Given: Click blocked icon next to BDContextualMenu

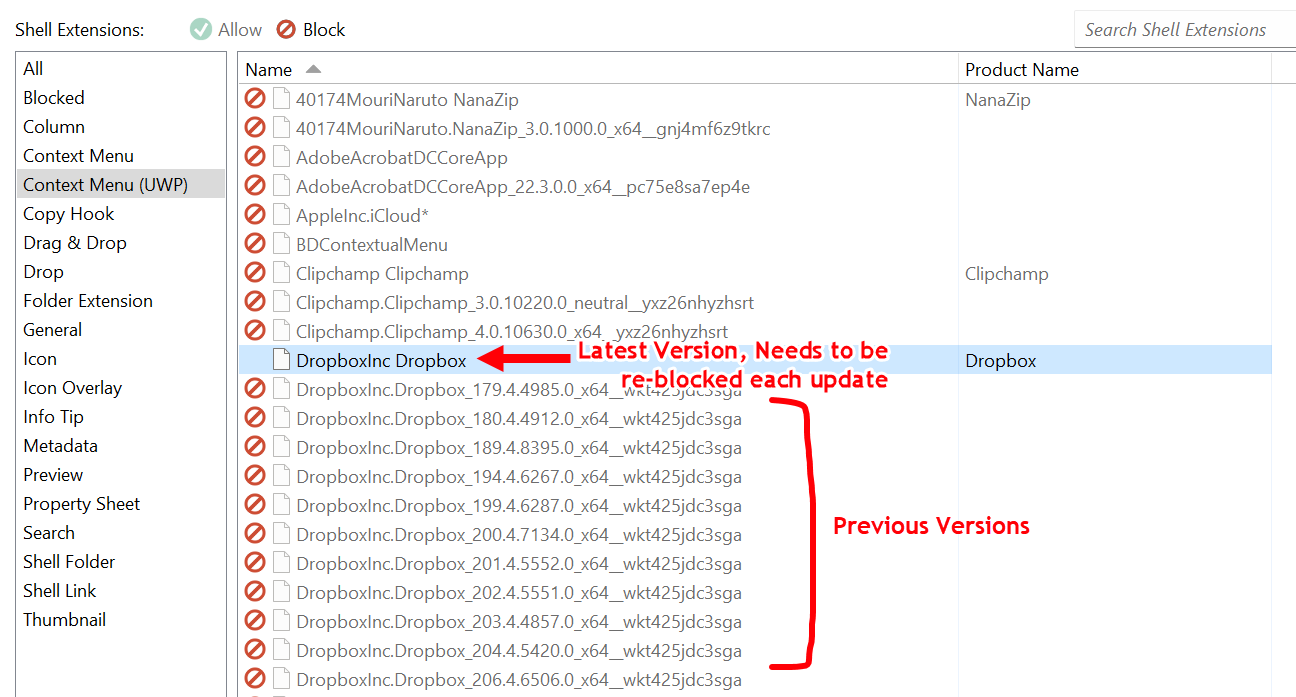Looking at the screenshot, I should coord(255,244).
